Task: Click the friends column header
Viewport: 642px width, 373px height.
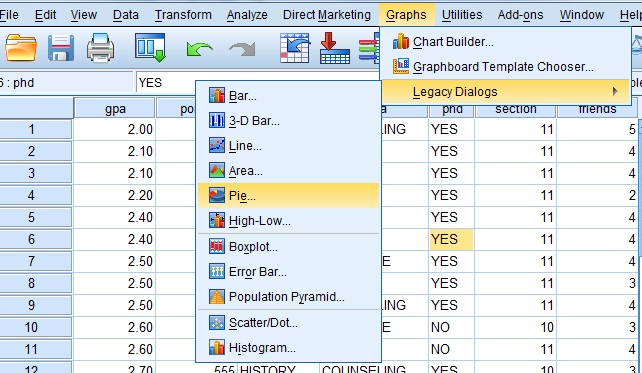Action: (597, 110)
